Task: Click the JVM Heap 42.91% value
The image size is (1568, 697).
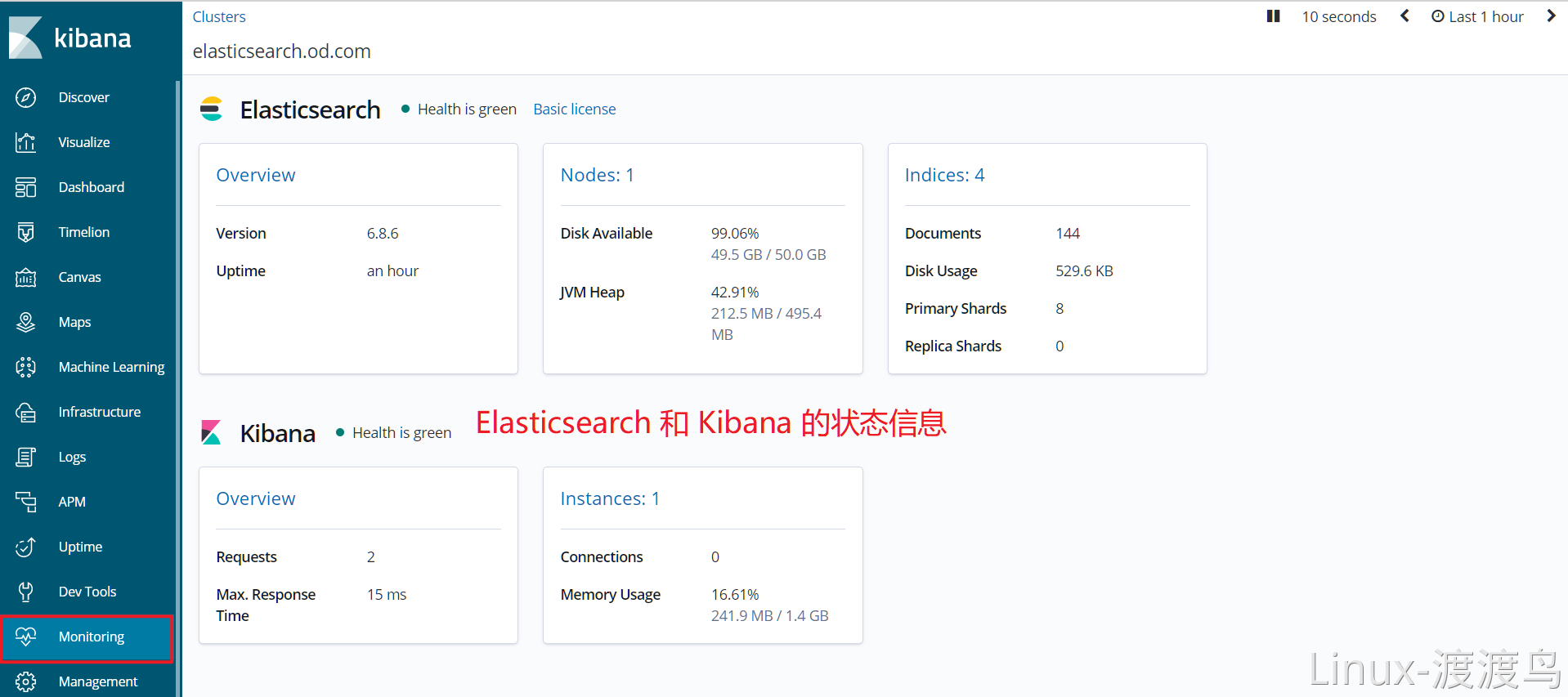Action: pos(735,293)
